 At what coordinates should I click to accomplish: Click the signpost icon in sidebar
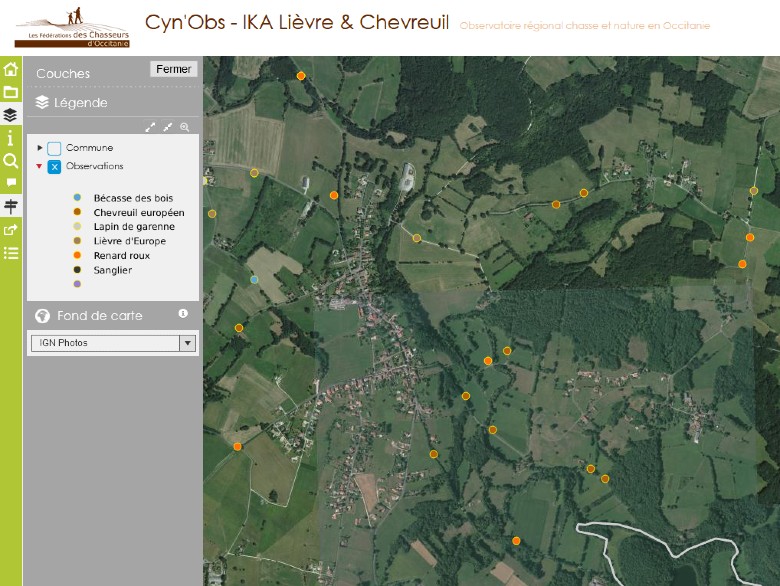[x=11, y=206]
